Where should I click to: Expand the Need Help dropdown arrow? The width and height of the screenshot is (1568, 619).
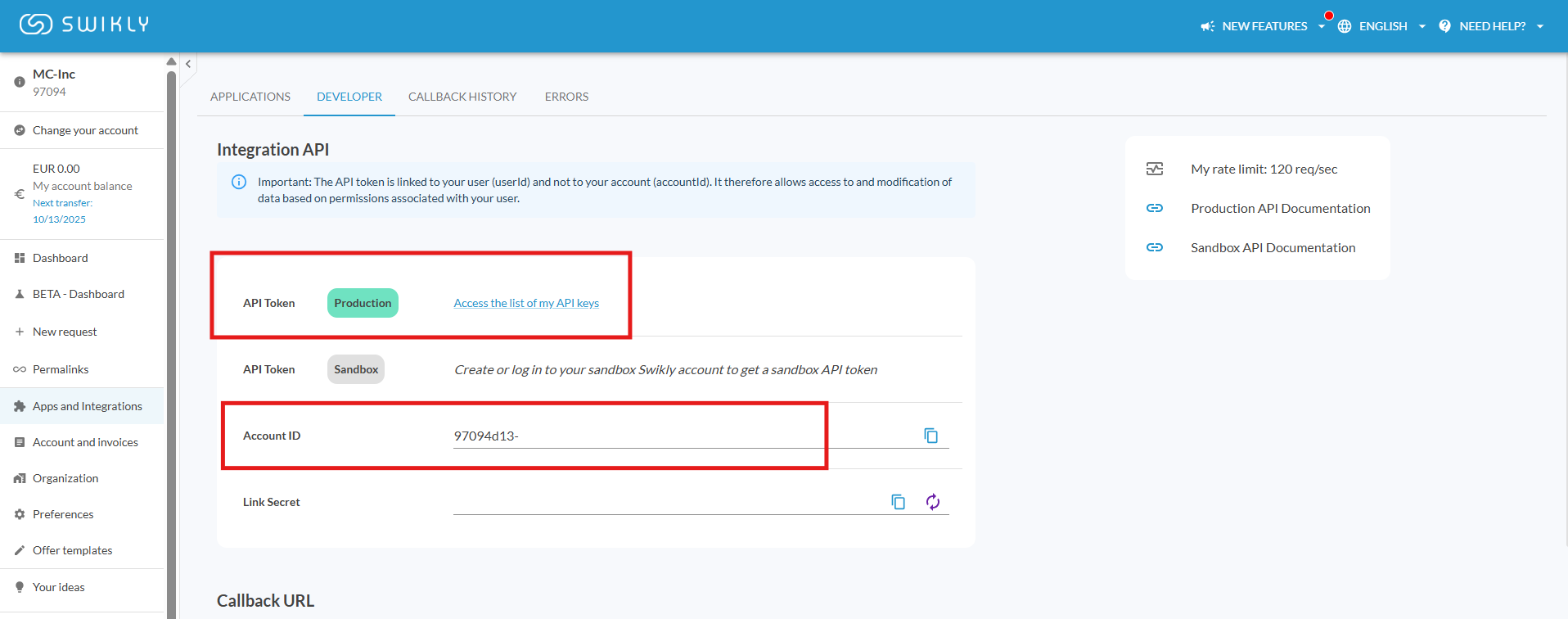click(1540, 26)
